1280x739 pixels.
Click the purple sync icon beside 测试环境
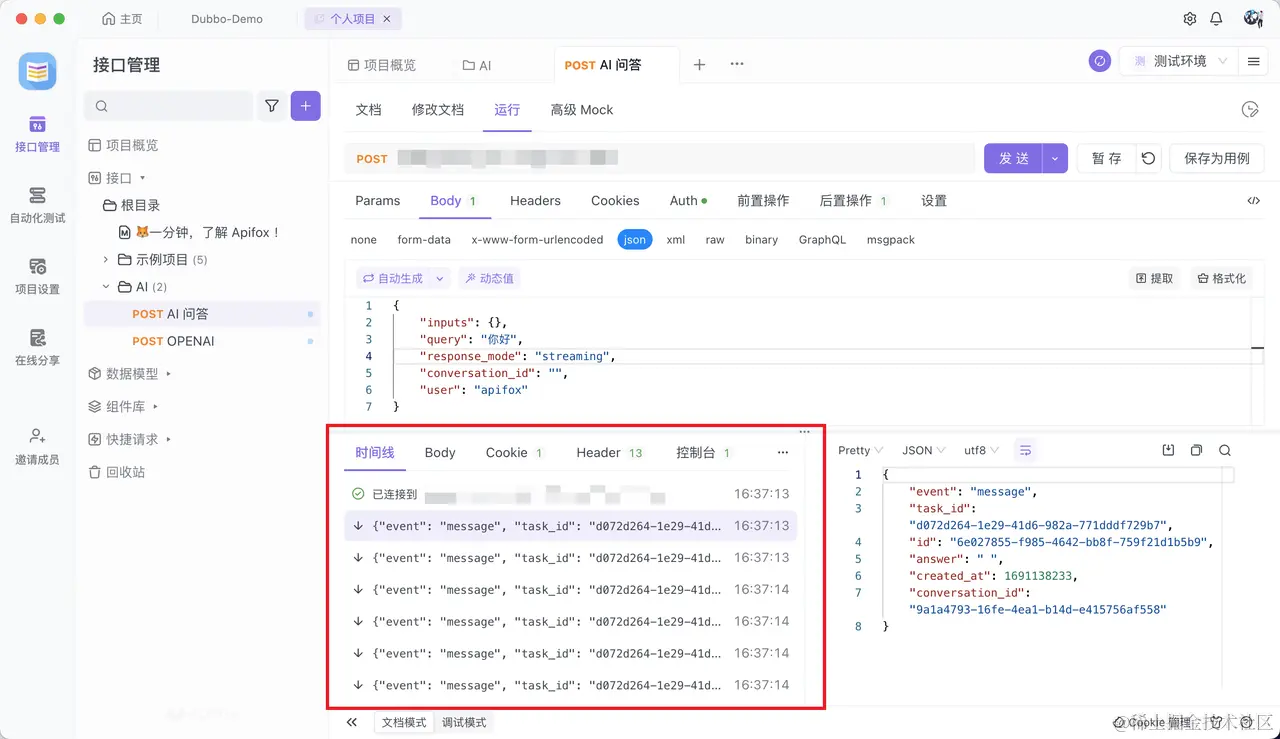tap(1100, 62)
